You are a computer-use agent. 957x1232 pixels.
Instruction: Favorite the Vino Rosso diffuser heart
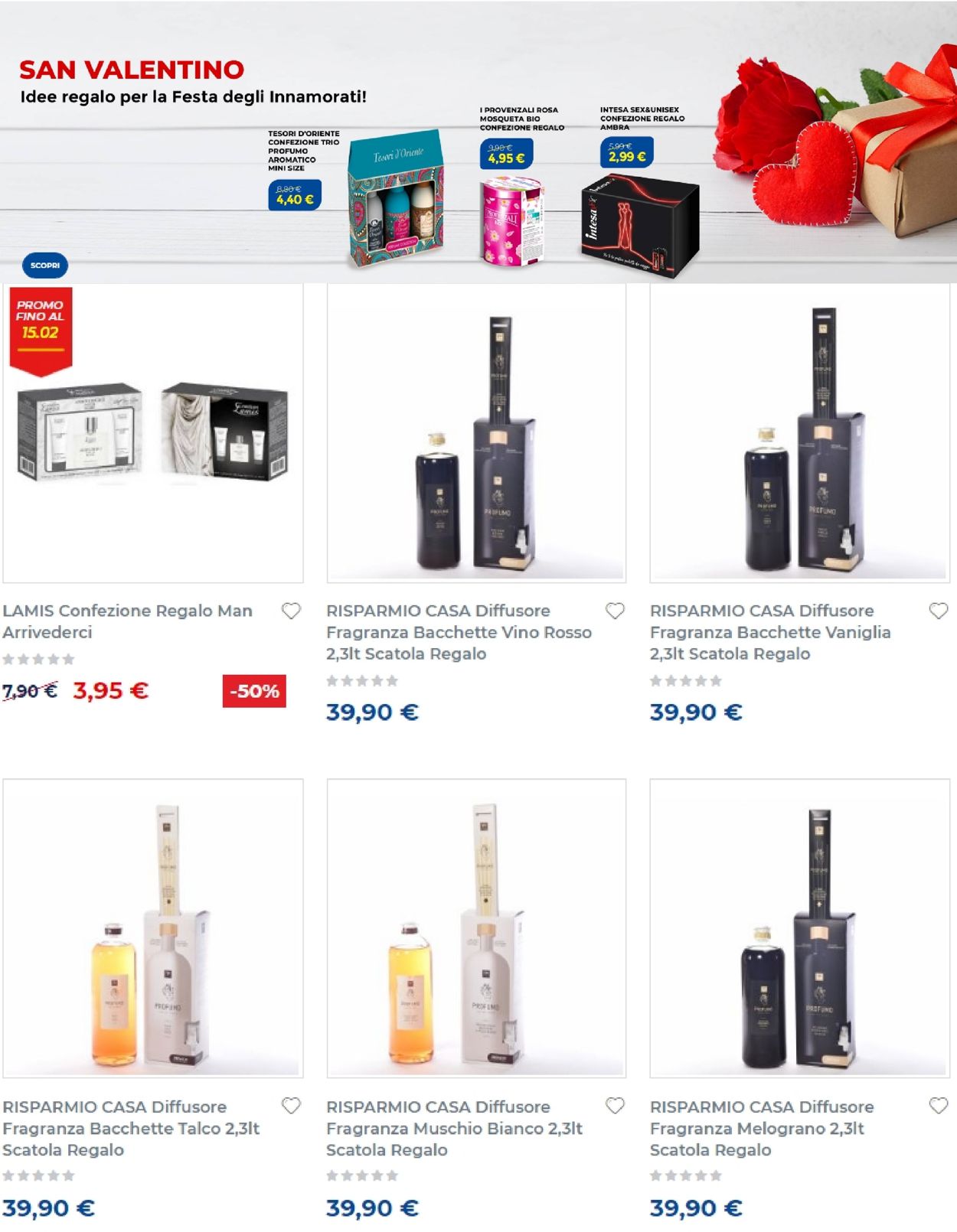pyautogui.click(x=615, y=611)
